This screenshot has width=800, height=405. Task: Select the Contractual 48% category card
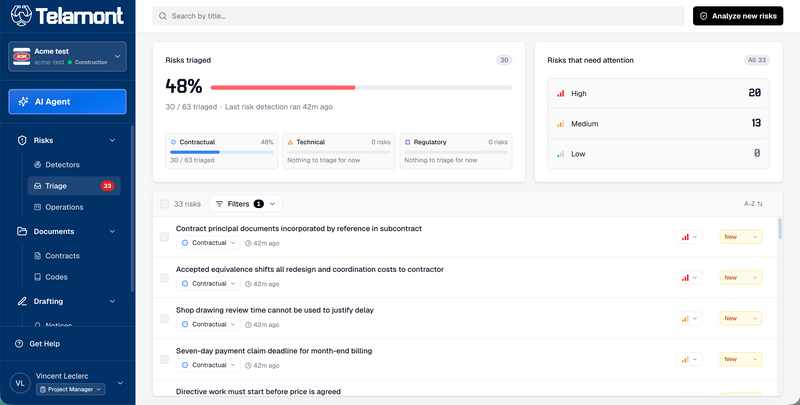point(221,151)
